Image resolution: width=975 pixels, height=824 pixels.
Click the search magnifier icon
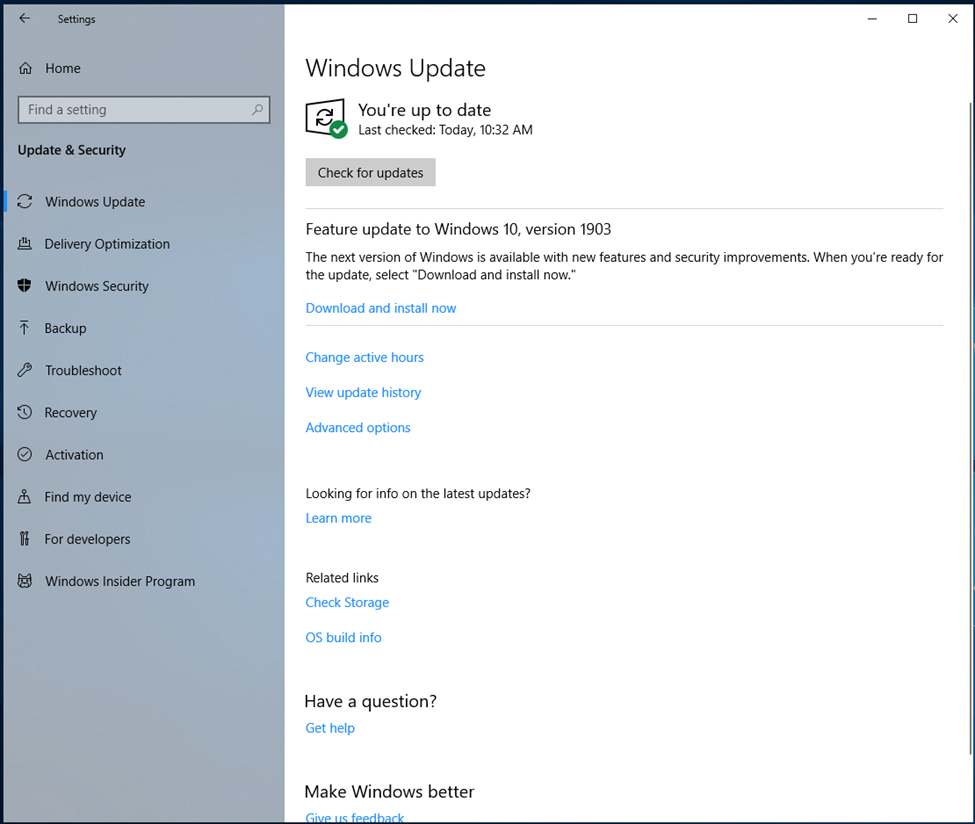coord(257,109)
